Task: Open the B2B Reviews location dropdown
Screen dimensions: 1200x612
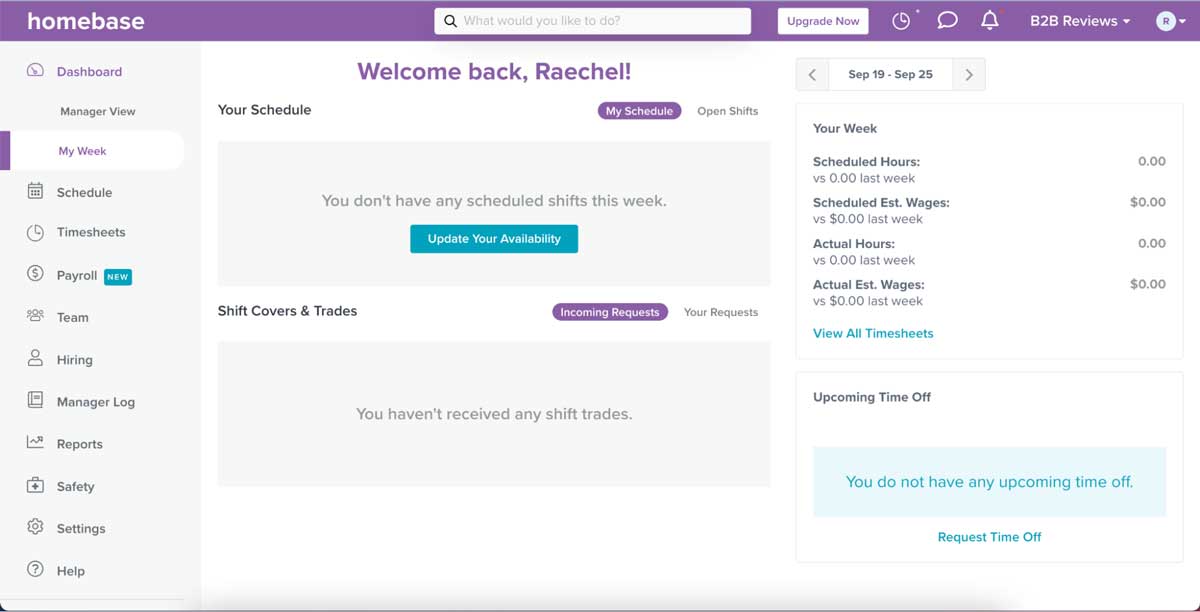Action: [x=1079, y=20]
